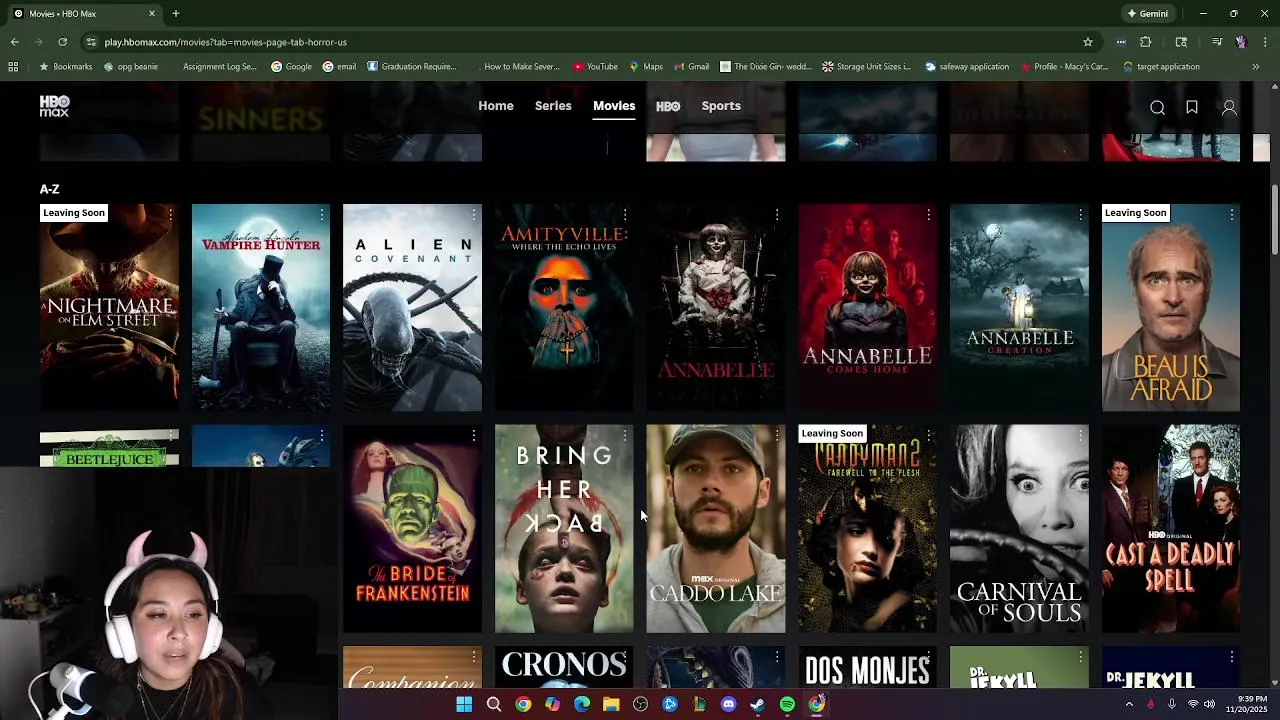The image size is (1280, 720).
Task: Open the Maps bookmark
Action: coord(646,67)
